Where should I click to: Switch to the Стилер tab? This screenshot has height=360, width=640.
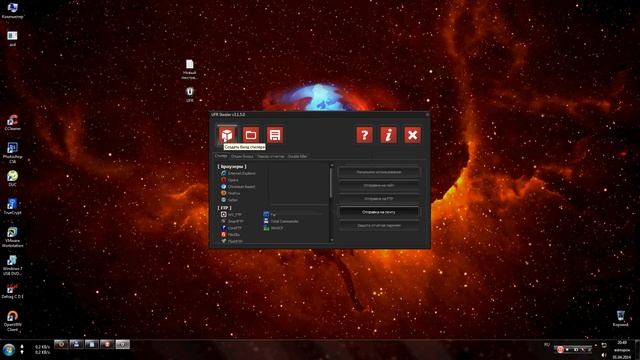click(221, 156)
